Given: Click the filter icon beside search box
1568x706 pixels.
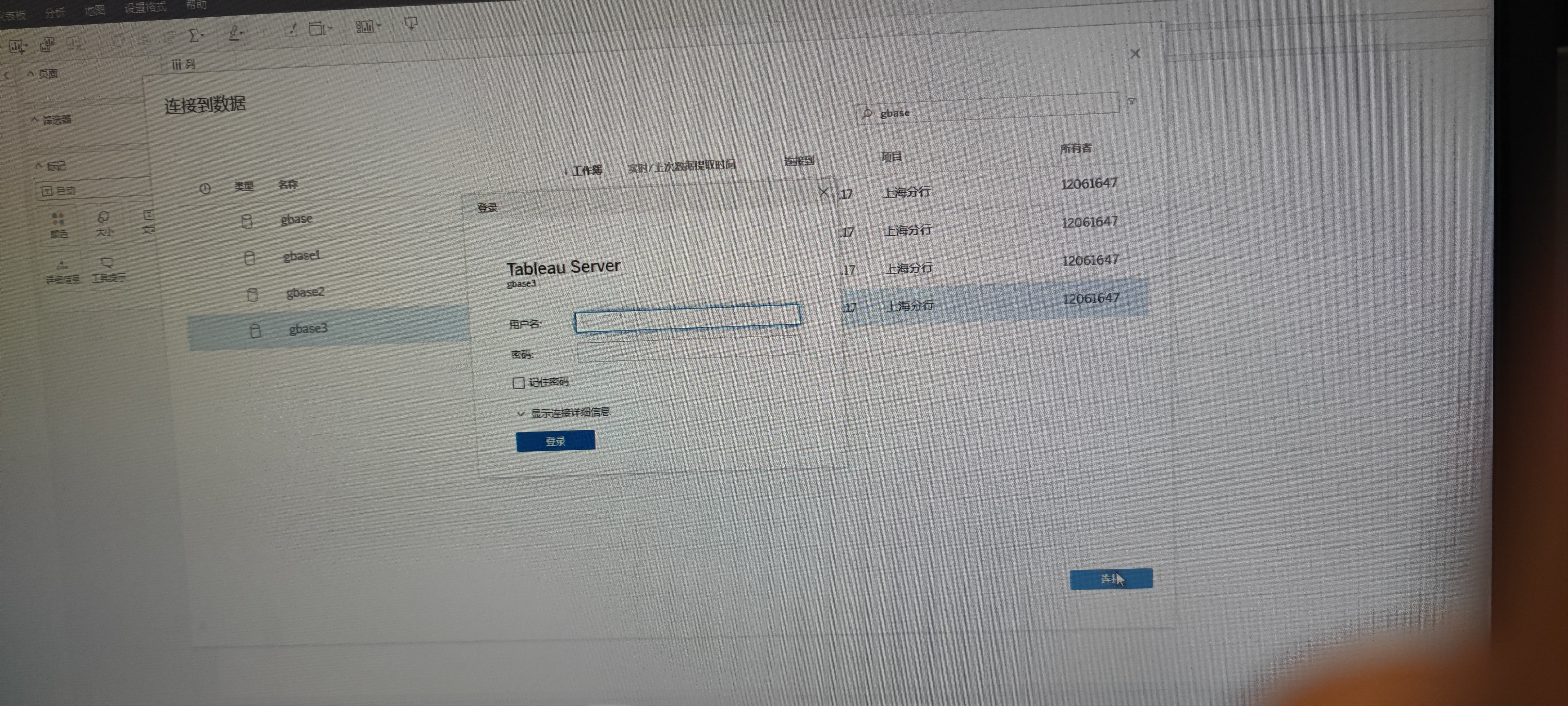Looking at the screenshot, I should pyautogui.click(x=1132, y=101).
